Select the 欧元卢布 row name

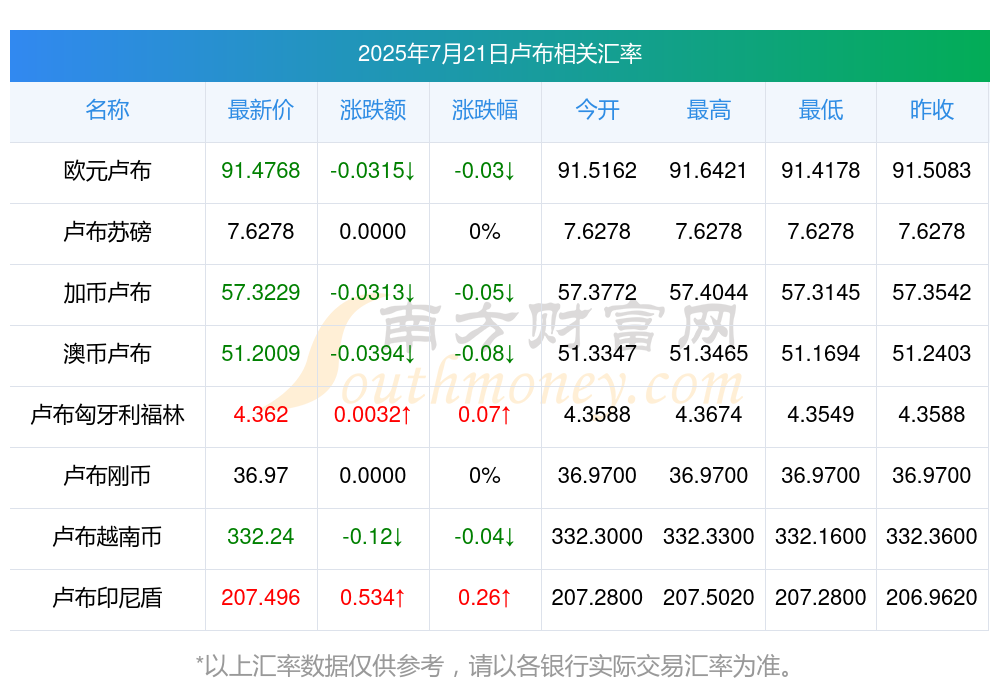coord(107,171)
